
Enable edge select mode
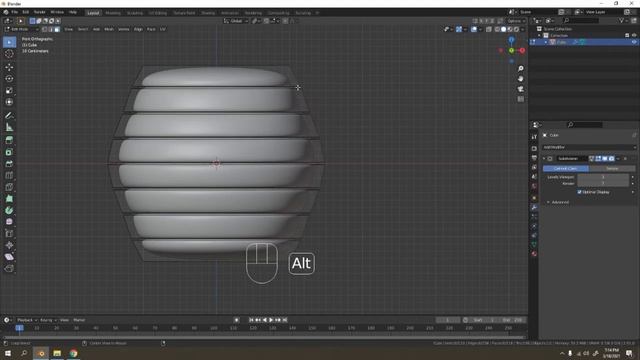click(x=51, y=29)
